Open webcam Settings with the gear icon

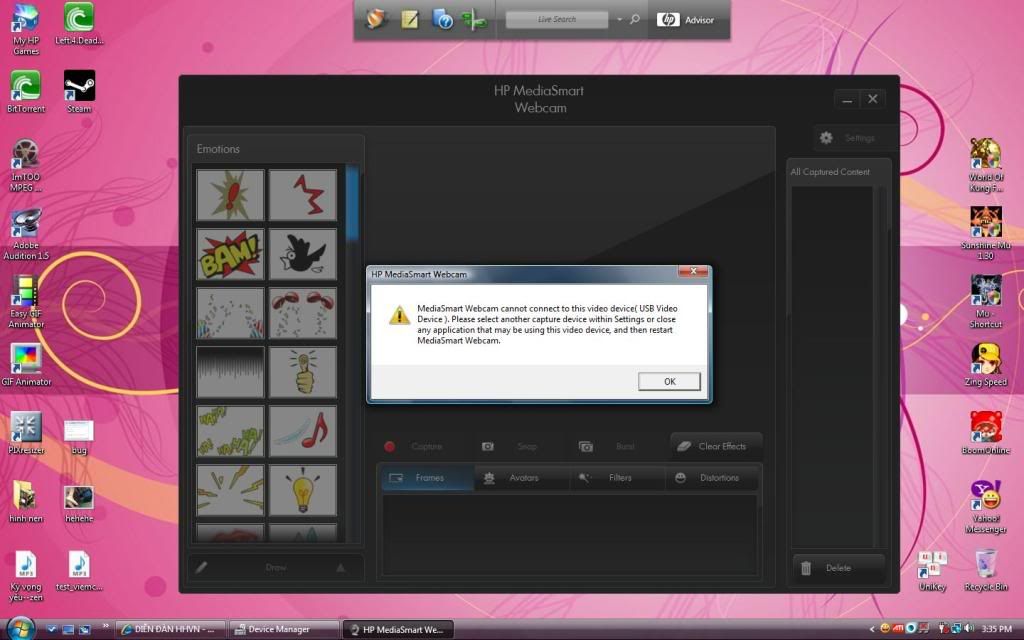[826, 138]
